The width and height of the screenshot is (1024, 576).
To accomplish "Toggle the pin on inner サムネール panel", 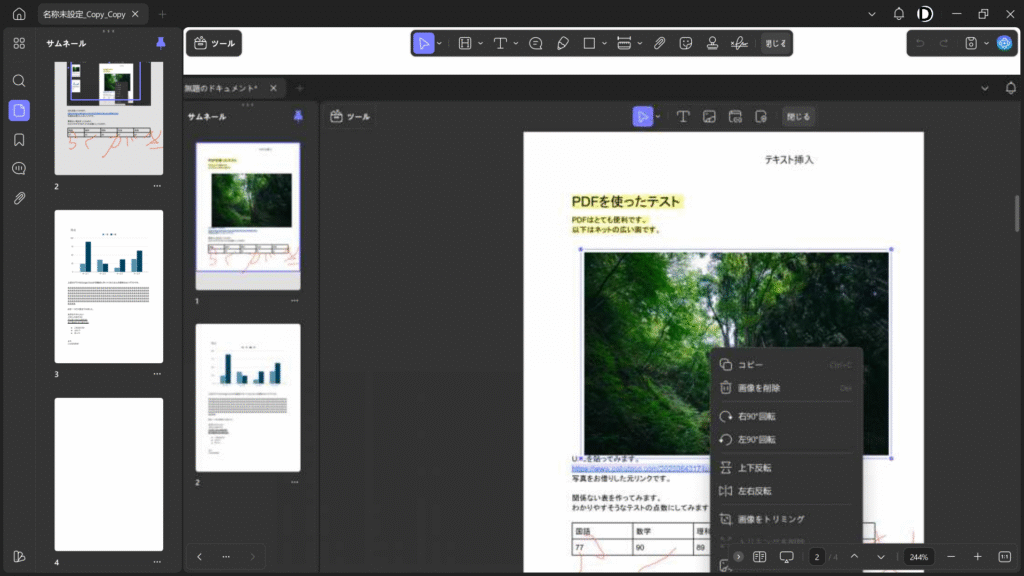I will 297,116.
